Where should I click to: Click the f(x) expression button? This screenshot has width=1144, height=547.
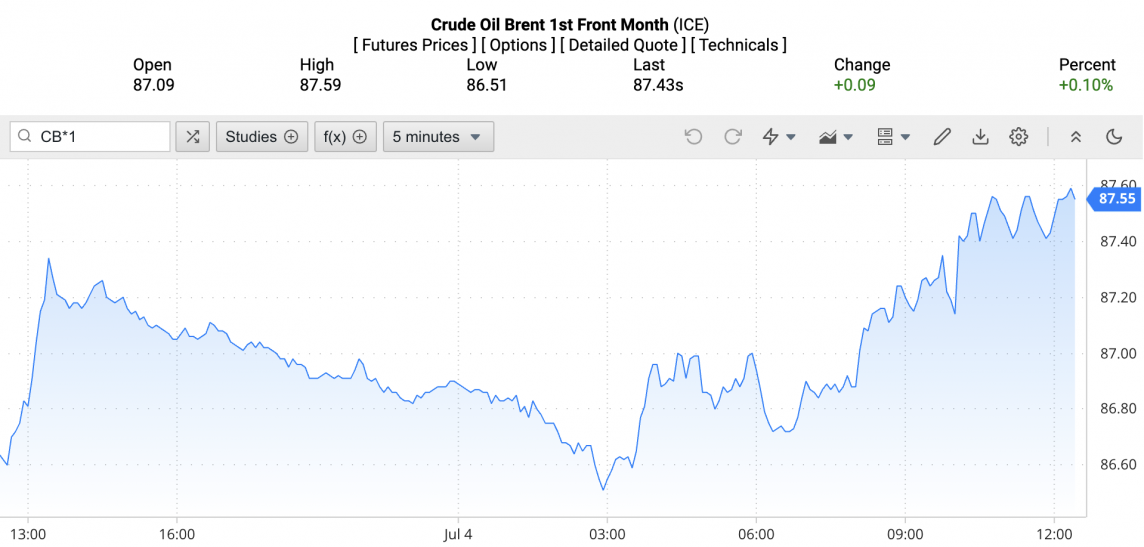pyautogui.click(x=345, y=137)
